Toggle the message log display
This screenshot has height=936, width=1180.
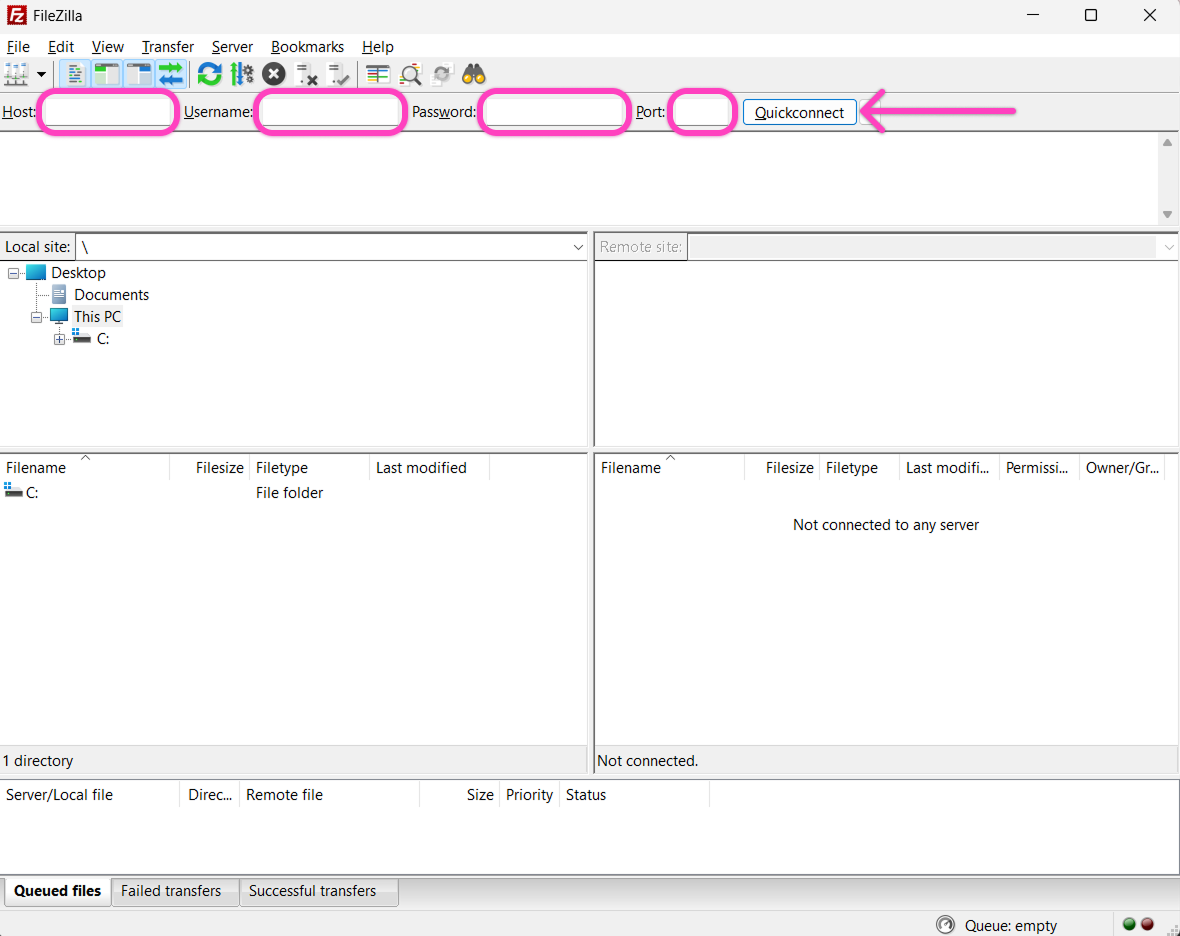tap(75, 74)
